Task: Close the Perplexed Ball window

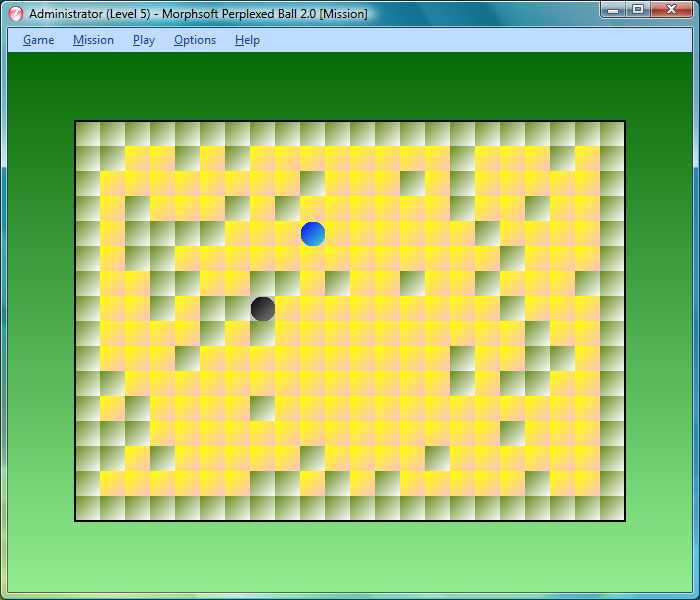Action: (671, 9)
